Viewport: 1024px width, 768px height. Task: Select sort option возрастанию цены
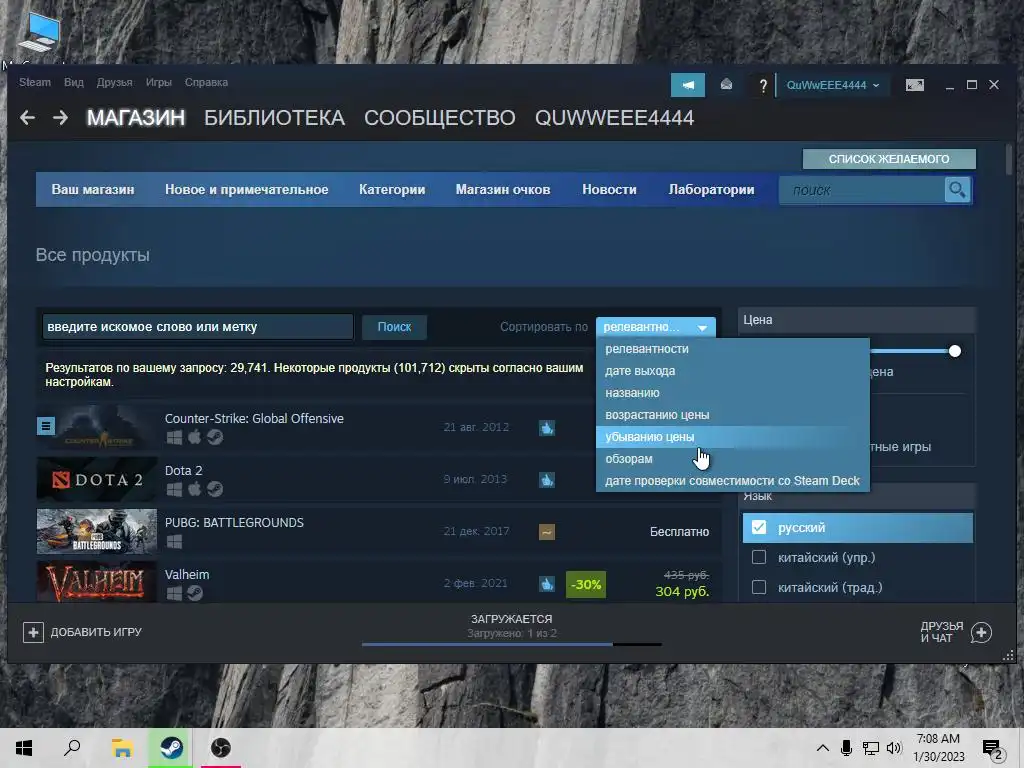[x=733, y=415]
